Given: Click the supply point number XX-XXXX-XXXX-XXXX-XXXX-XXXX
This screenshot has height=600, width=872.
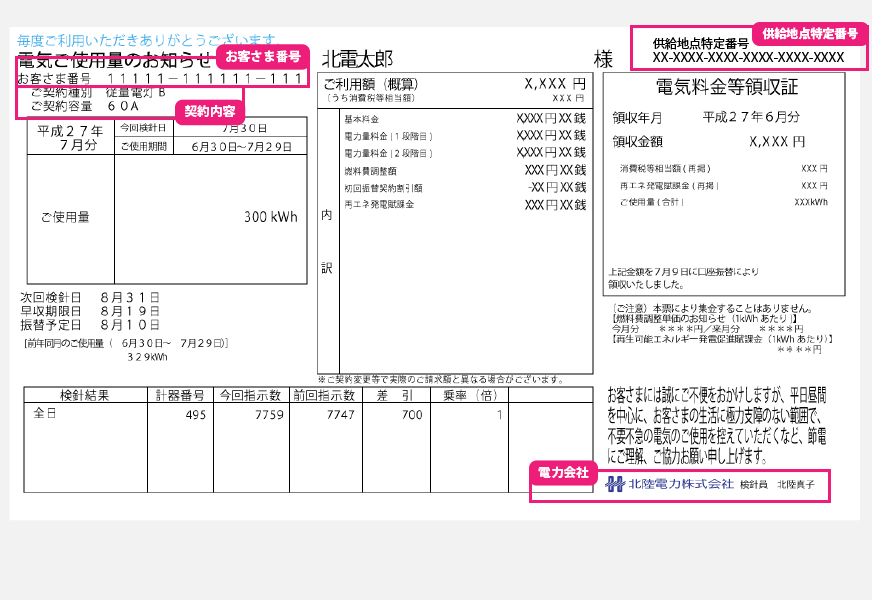Looking at the screenshot, I should [x=748, y=58].
